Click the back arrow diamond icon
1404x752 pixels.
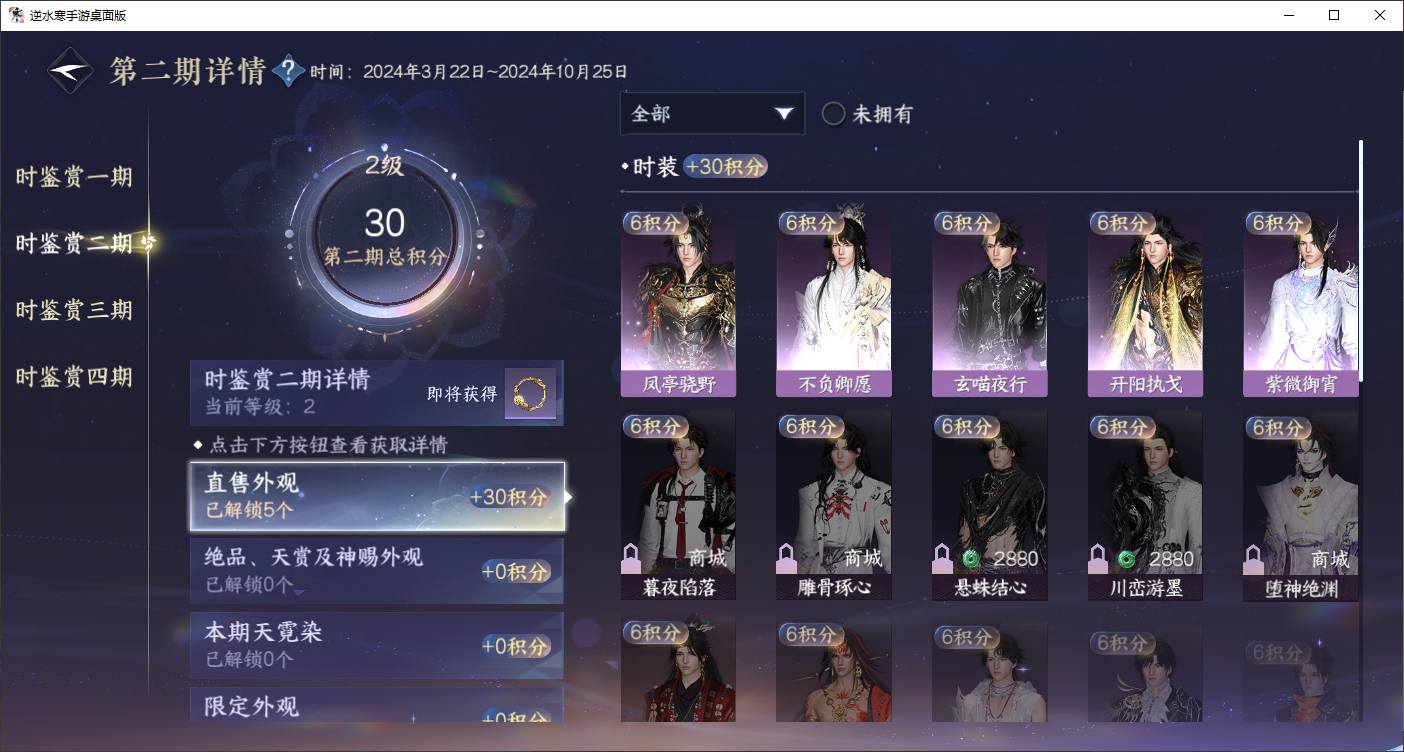point(71,71)
